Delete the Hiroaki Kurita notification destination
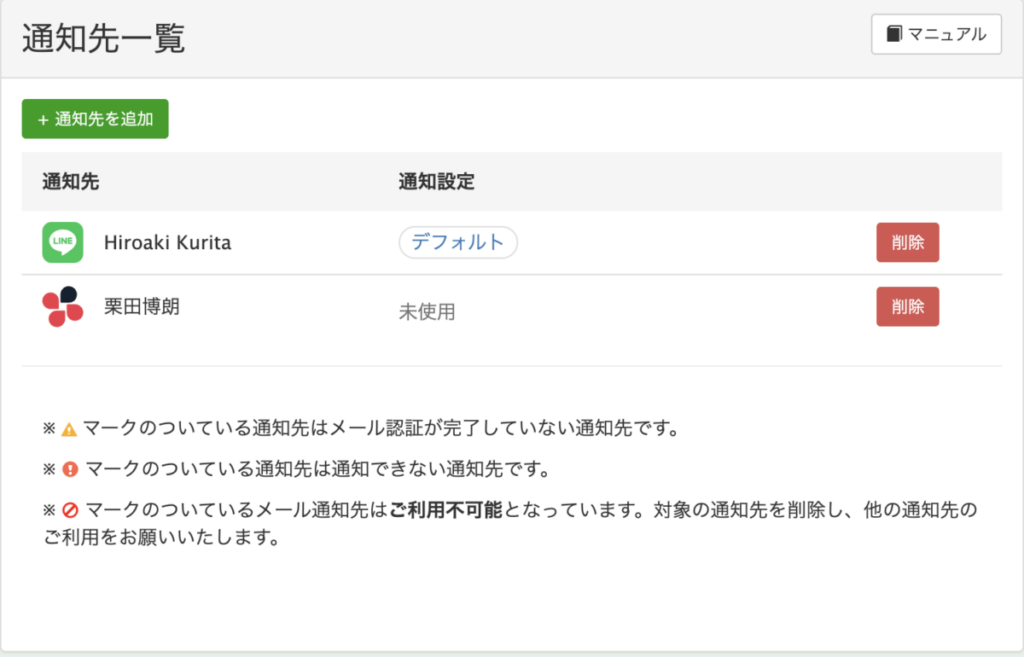The width and height of the screenshot is (1024, 657). coord(907,242)
